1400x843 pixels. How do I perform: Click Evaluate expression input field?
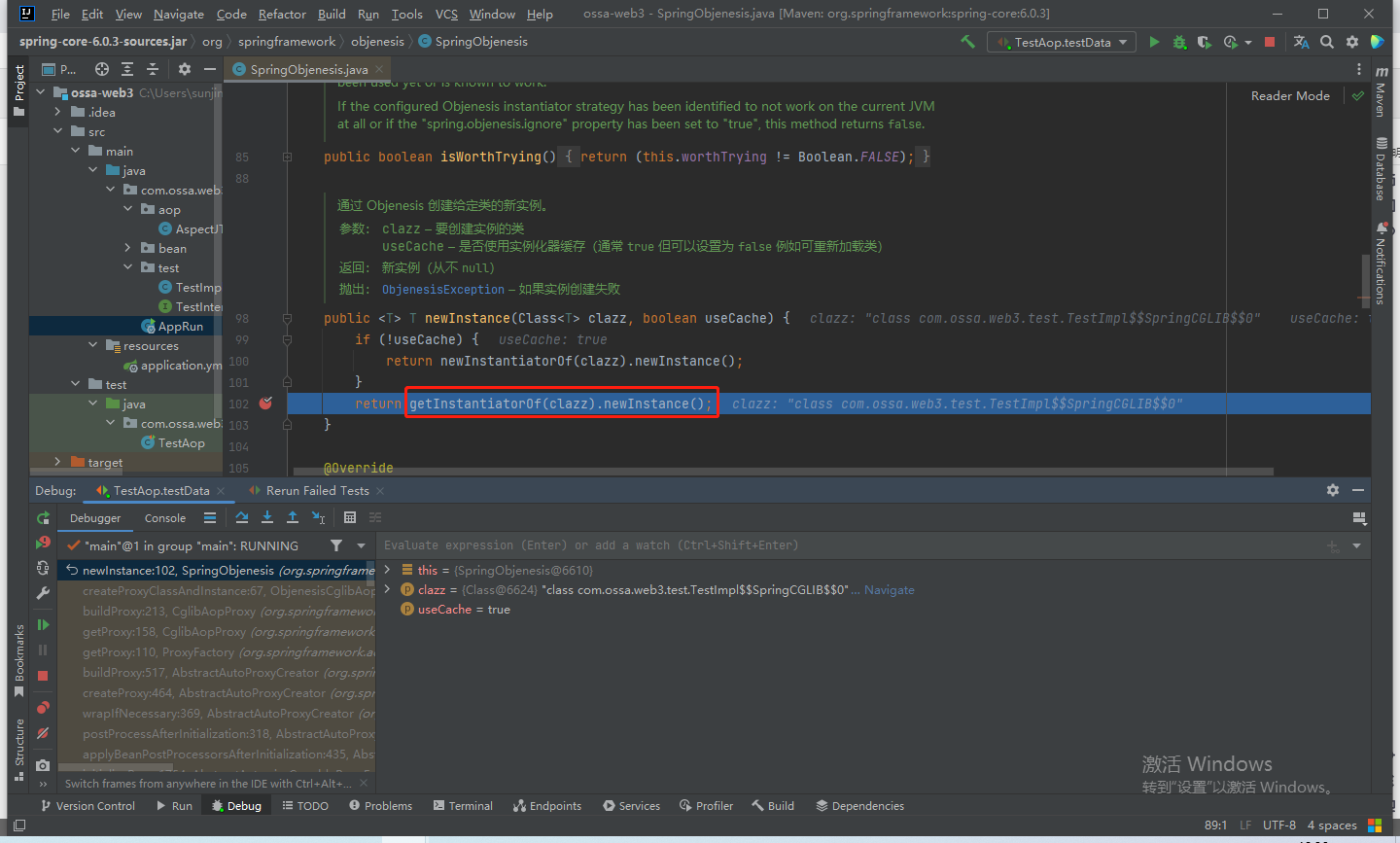point(851,545)
